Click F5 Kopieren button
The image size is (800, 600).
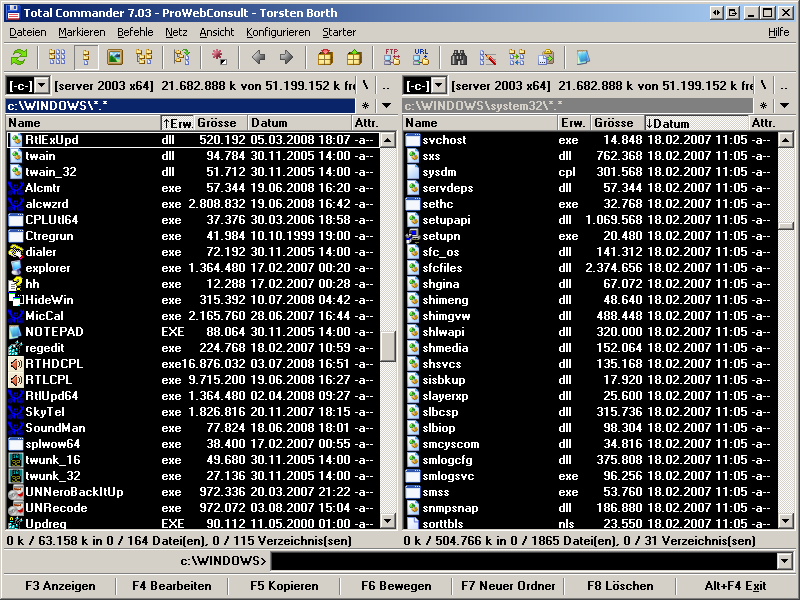(x=284, y=586)
